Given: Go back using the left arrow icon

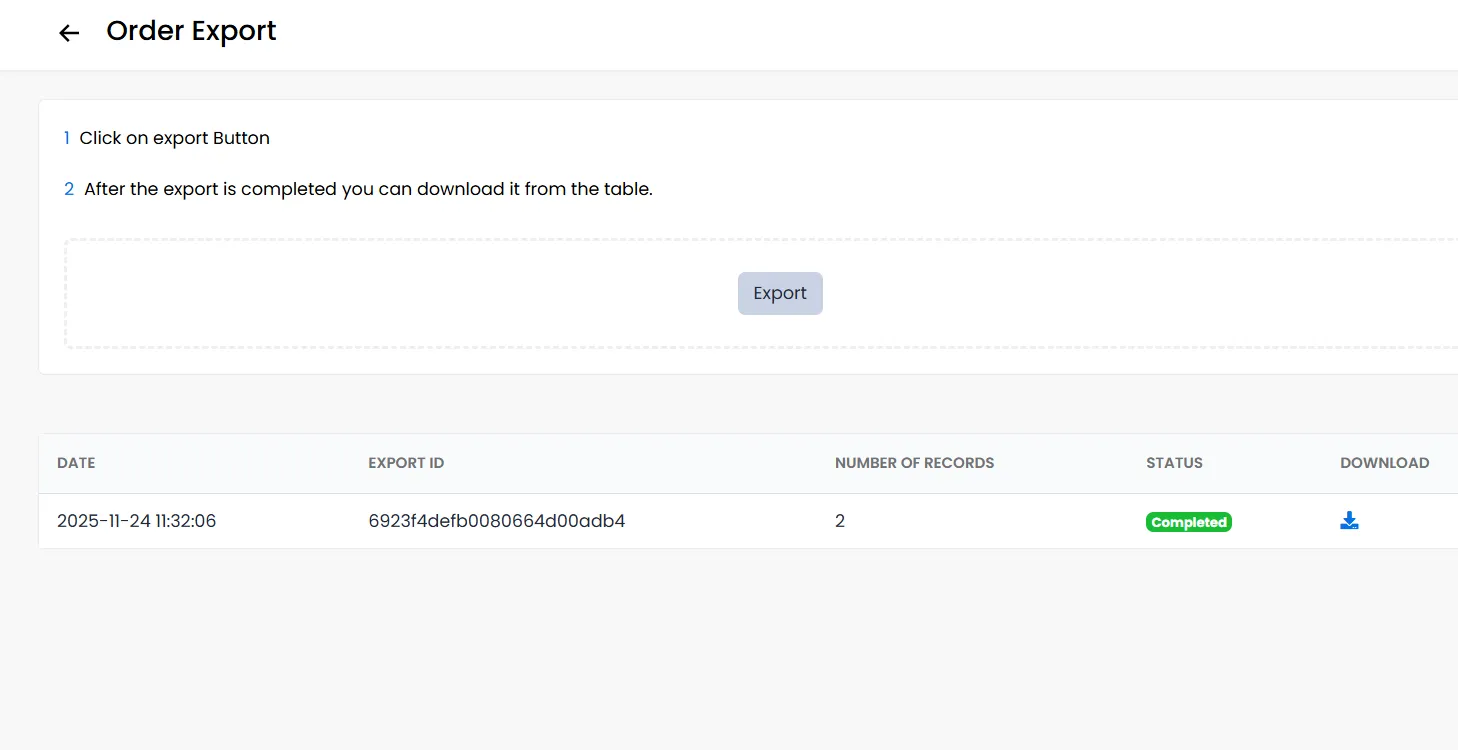Looking at the screenshot, I should pos(68,33).
